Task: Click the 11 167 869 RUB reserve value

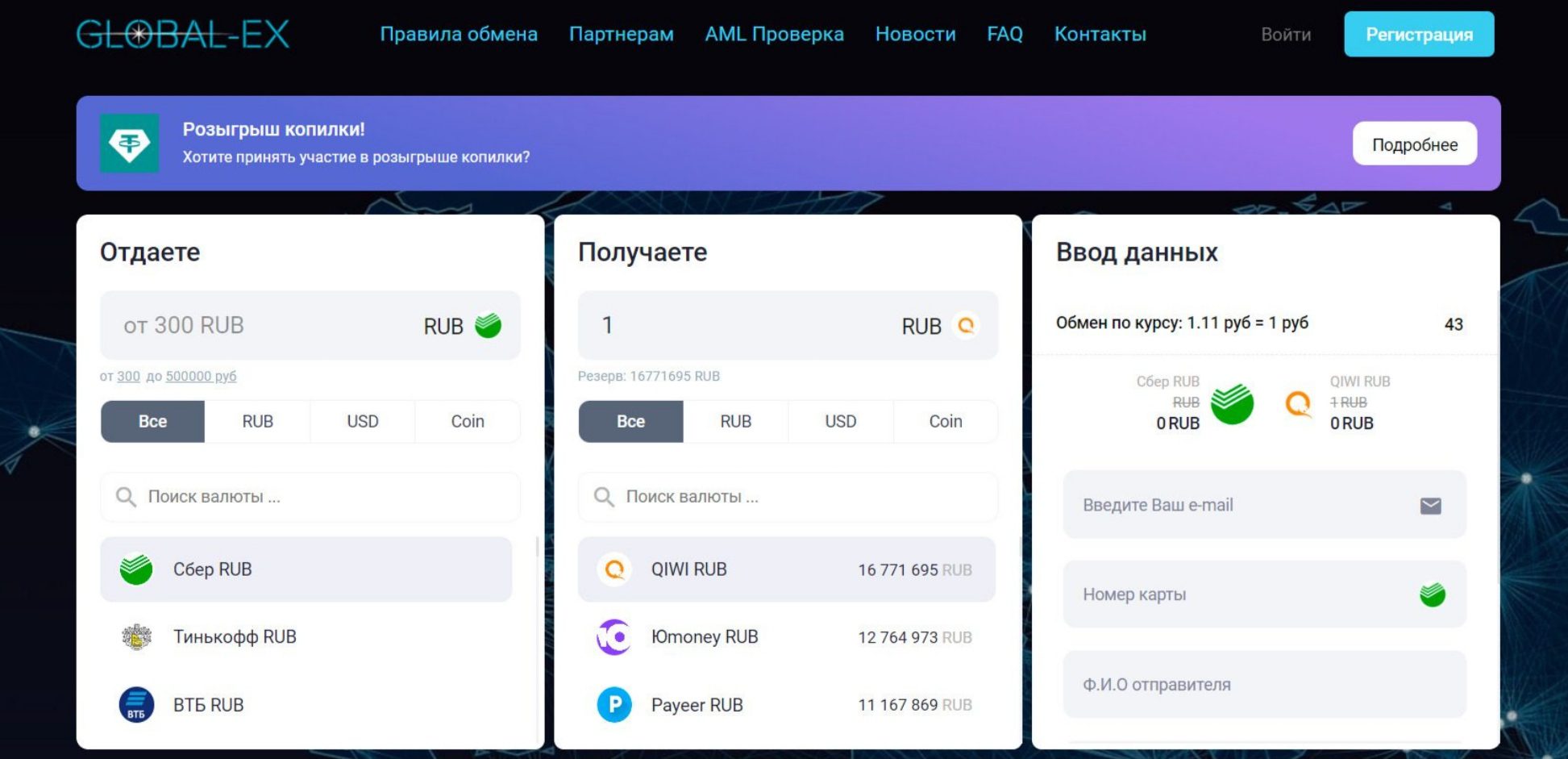Action: coord(915,705)
